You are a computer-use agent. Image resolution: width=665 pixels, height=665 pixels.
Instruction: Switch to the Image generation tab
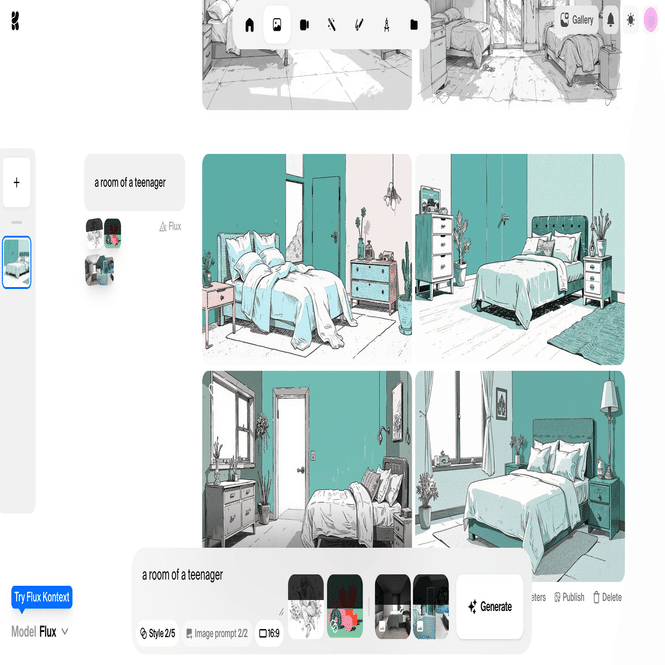pyautogui.click(x=277, y=25)
